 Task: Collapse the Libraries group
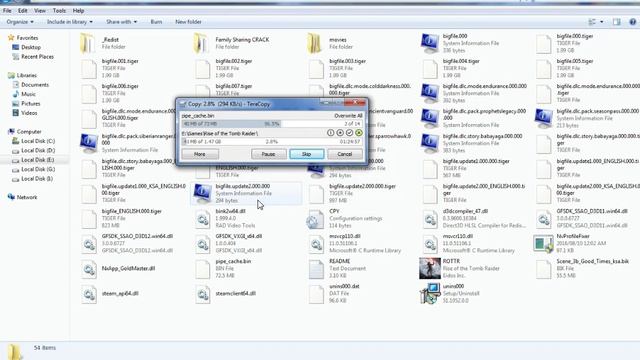point(22,75)
